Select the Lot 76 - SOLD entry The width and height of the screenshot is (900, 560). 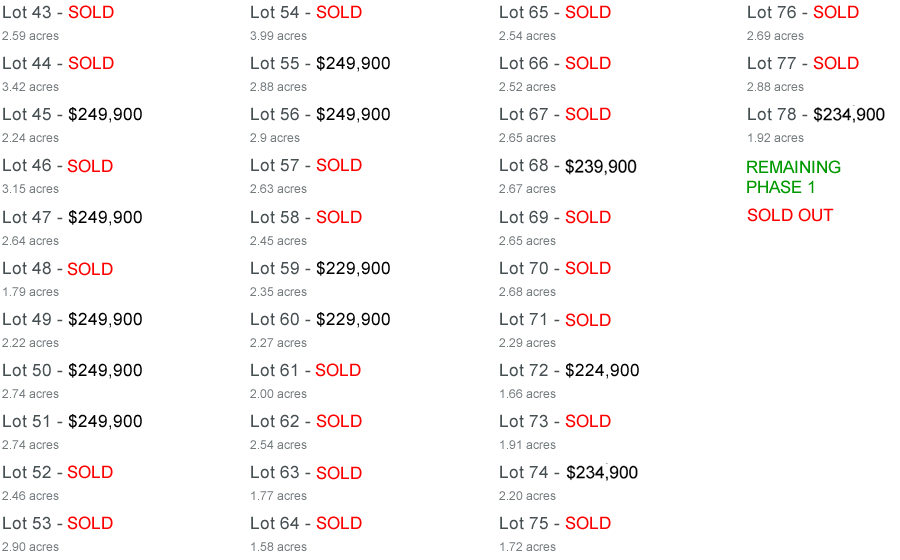click(x=803, y=13)
